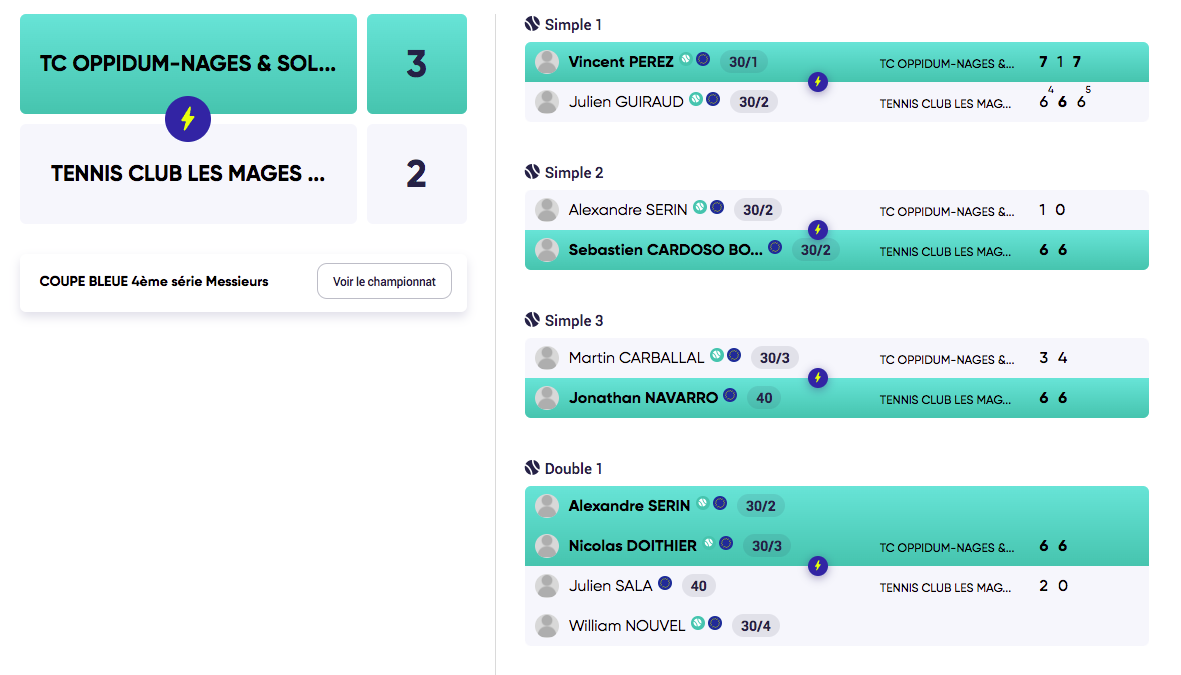
Task: Click the lightning icon in the Simple 3 match
Action: [818, 378]
